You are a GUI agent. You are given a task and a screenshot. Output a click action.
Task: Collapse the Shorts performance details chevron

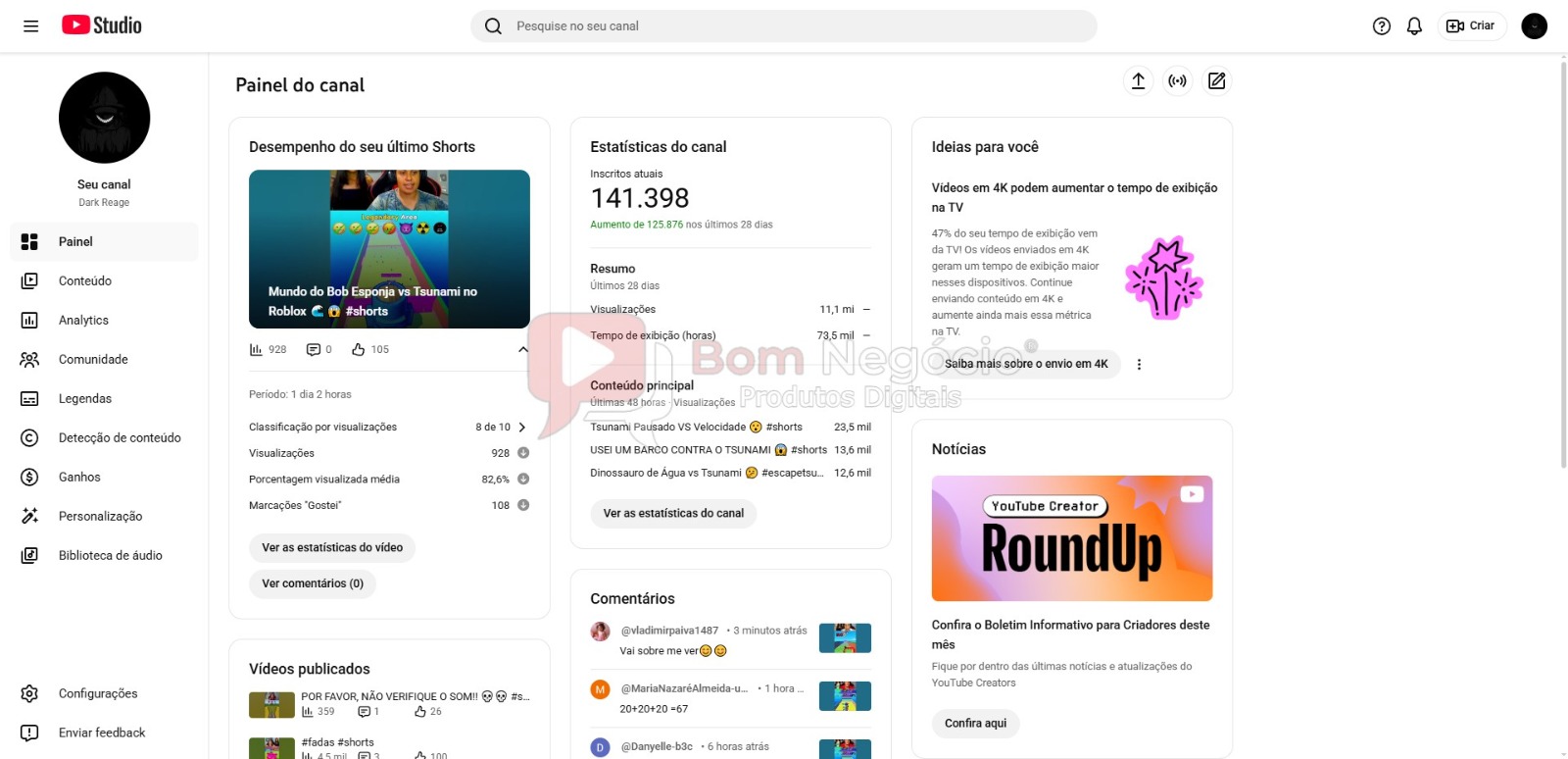[523, 349]
